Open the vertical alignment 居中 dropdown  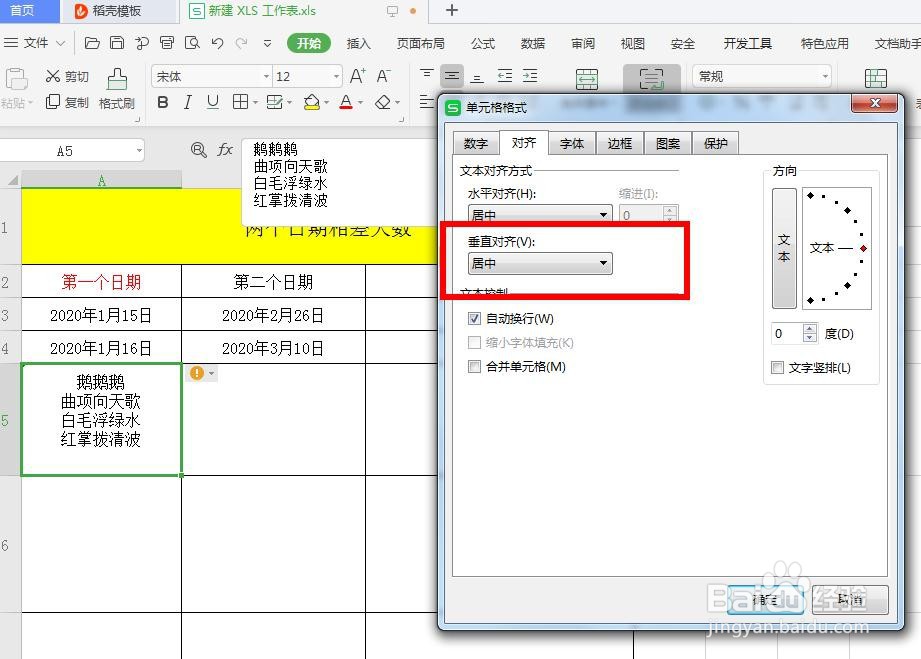point(606,262)
